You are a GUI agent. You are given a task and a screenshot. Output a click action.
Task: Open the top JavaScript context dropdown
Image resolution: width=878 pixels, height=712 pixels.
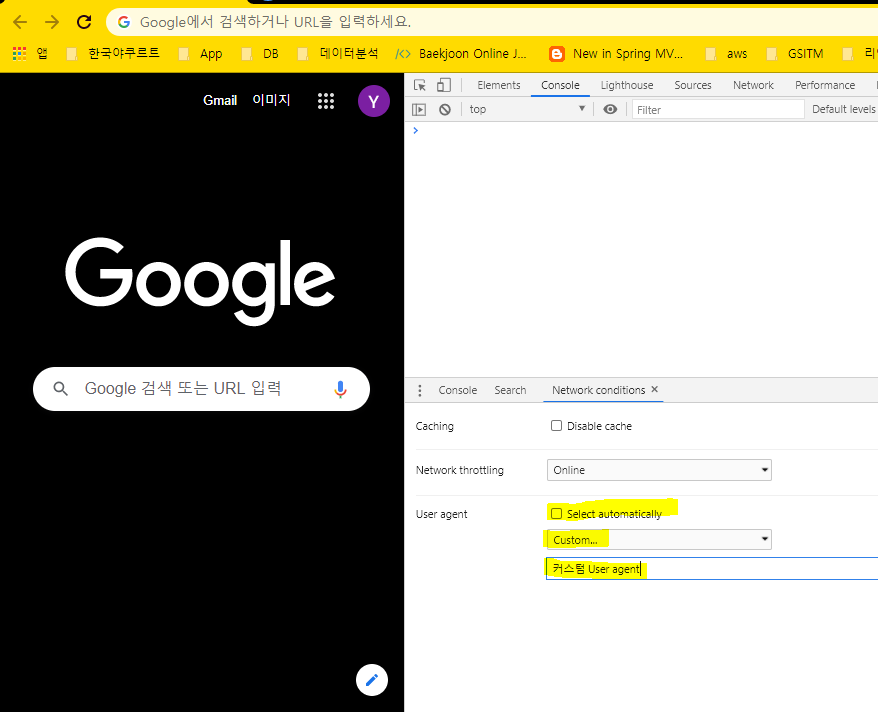(x=527, y=109)
